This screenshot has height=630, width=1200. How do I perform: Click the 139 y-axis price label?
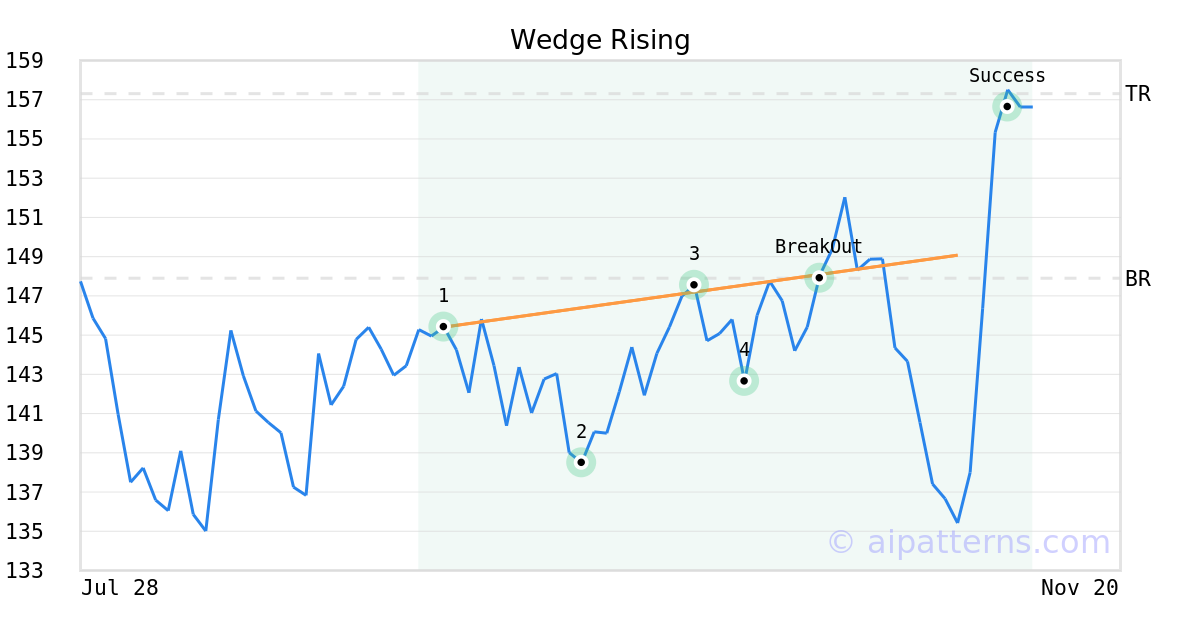click(x=24, y=453)
